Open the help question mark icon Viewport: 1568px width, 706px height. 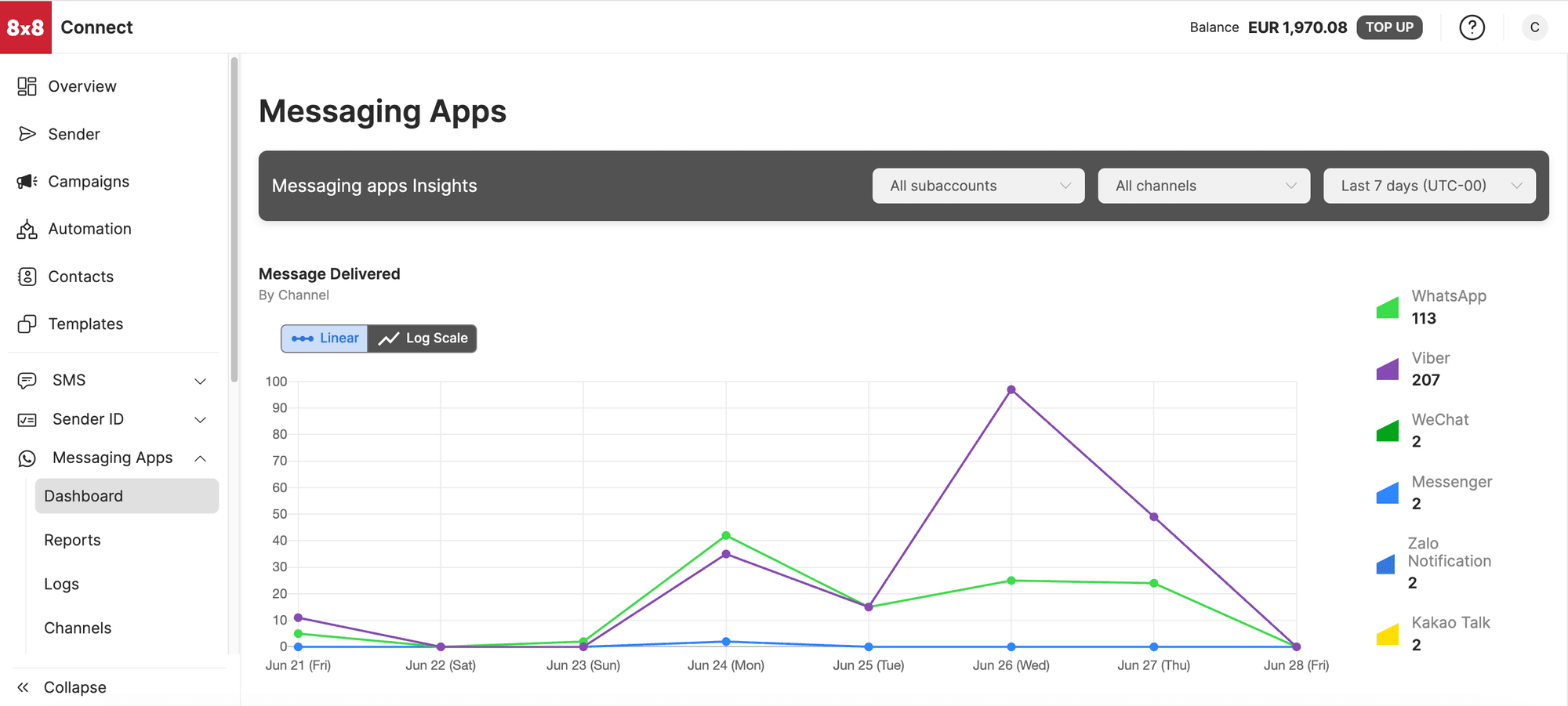pos(1472,27)
